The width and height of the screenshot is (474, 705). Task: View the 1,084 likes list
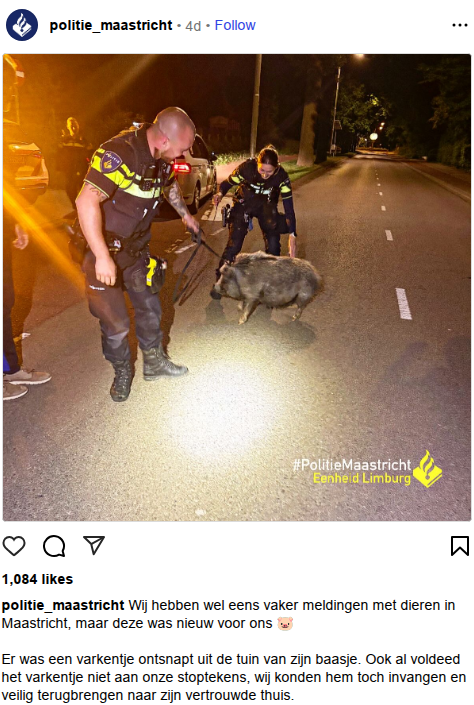[x=37, y=579]
